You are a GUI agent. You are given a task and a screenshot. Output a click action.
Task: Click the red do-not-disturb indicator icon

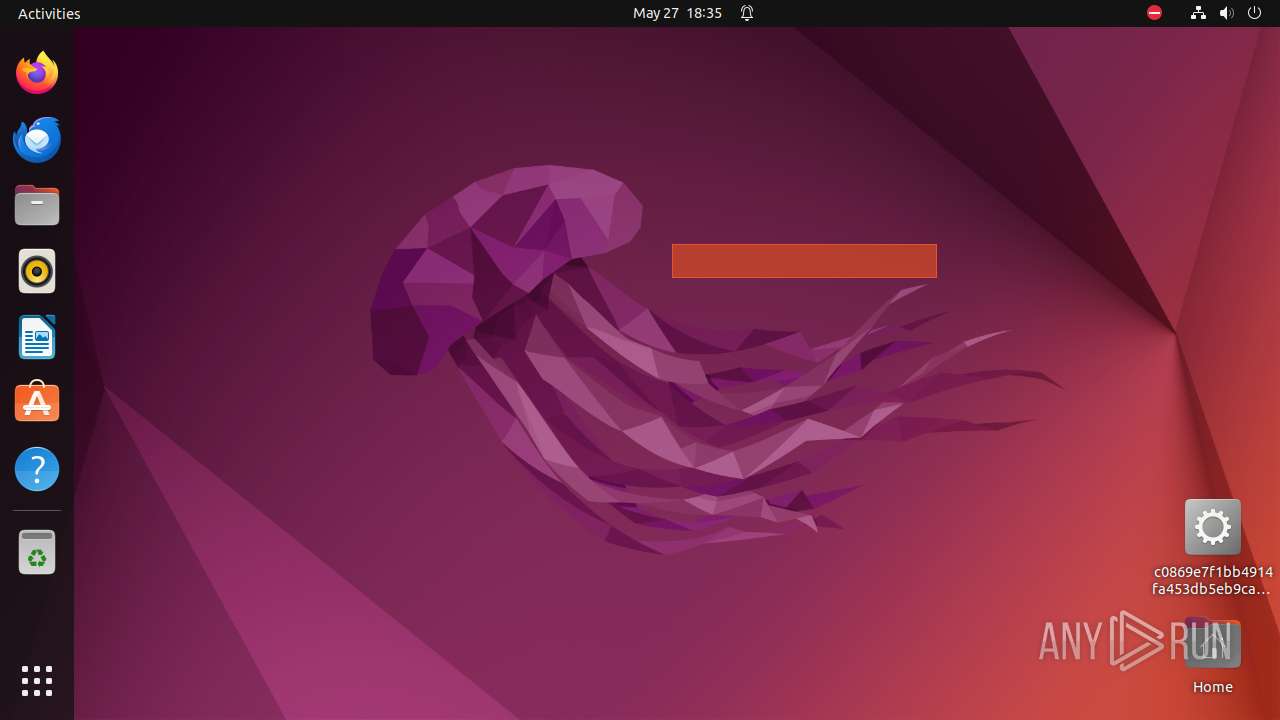[x=1154, y=13]
